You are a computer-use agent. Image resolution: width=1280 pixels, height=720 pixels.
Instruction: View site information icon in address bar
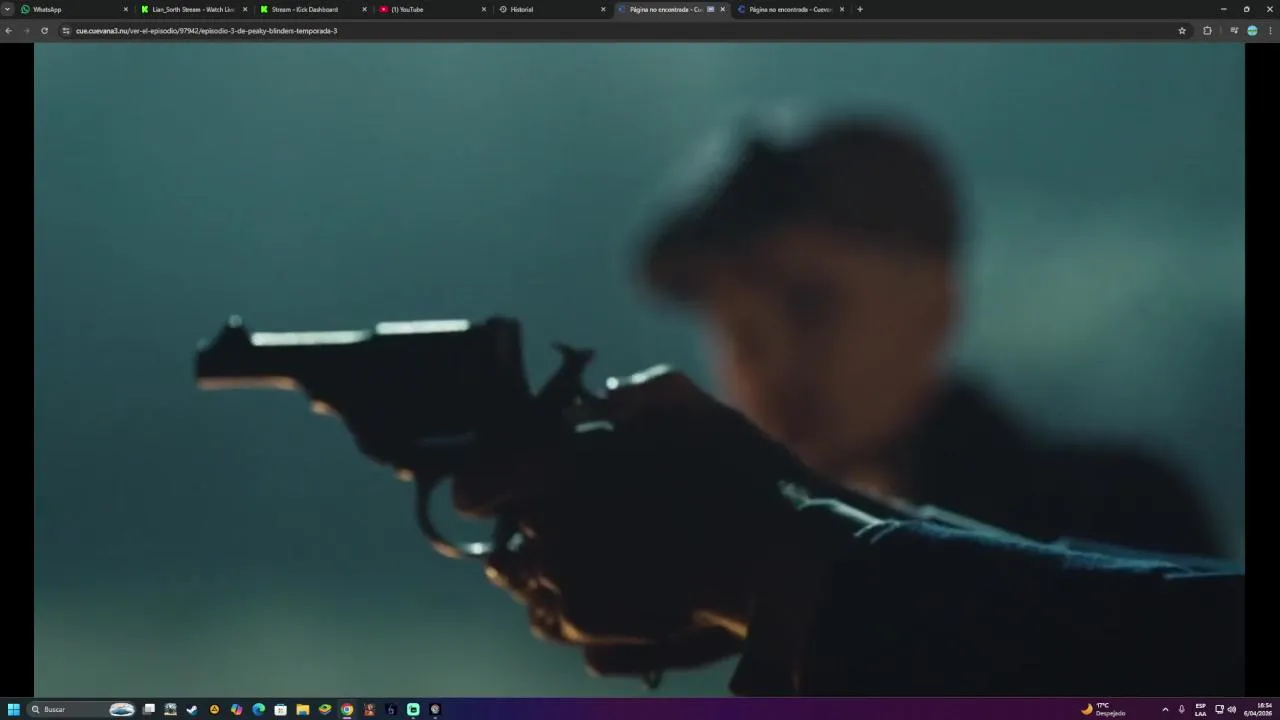66,31
